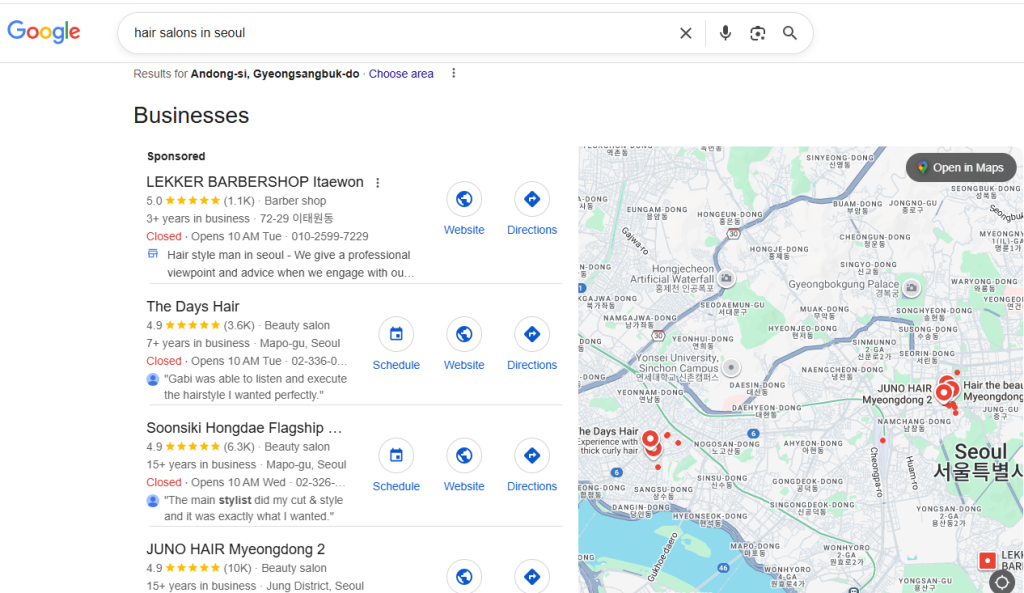Screen dimensions: 1024x593
Task: Open the Schedule icon for The Days Hair
Action: (396, 334)
